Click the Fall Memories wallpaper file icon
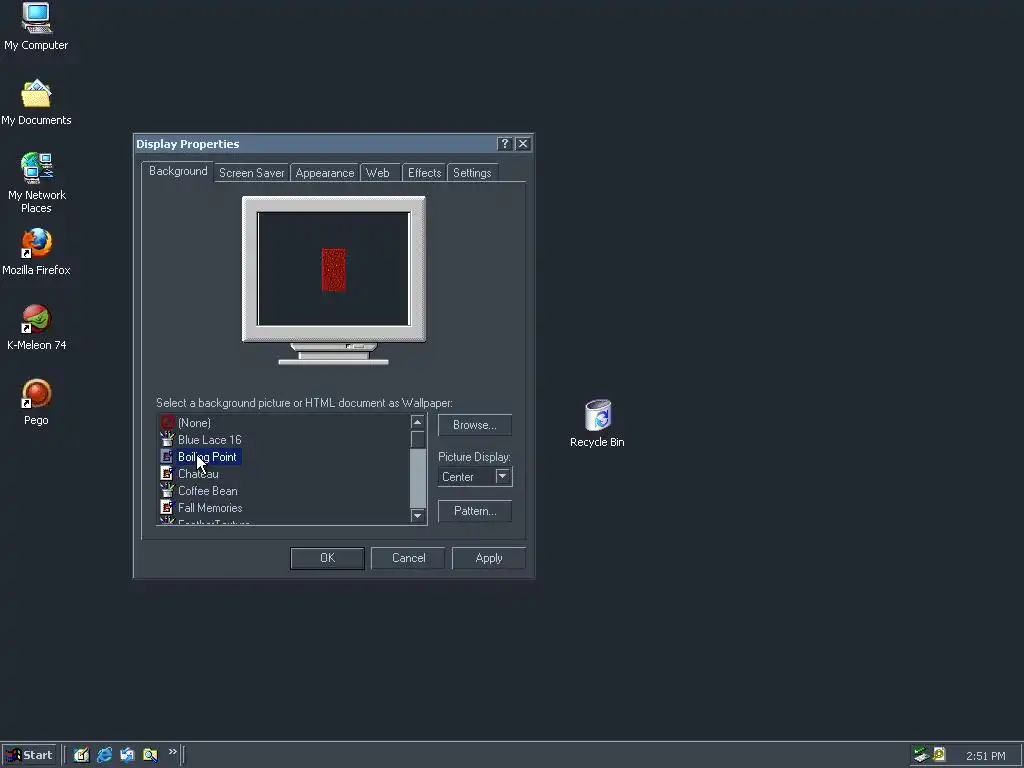 coord(167,507)
